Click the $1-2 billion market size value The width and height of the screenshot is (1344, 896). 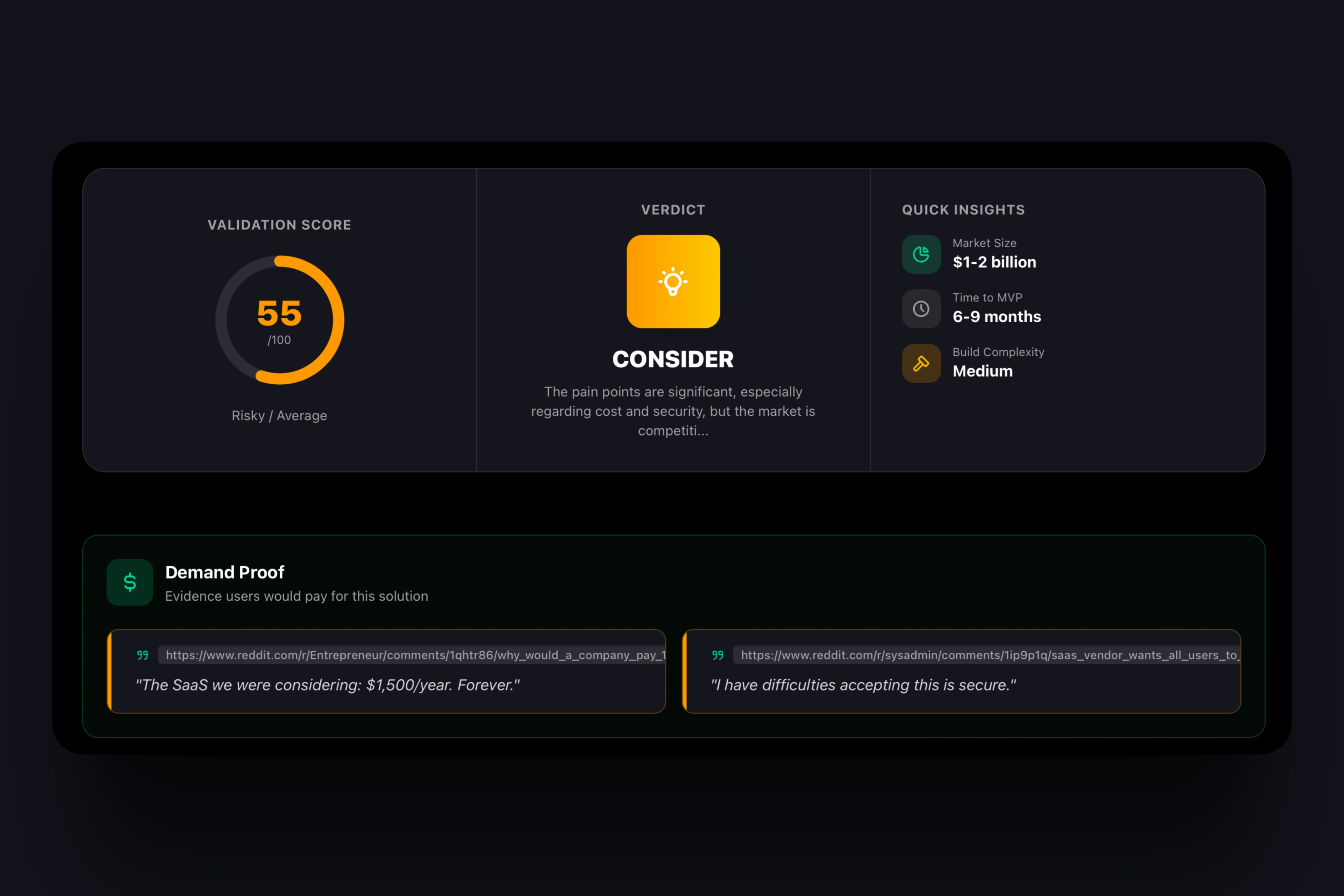(x=994, y=262)
